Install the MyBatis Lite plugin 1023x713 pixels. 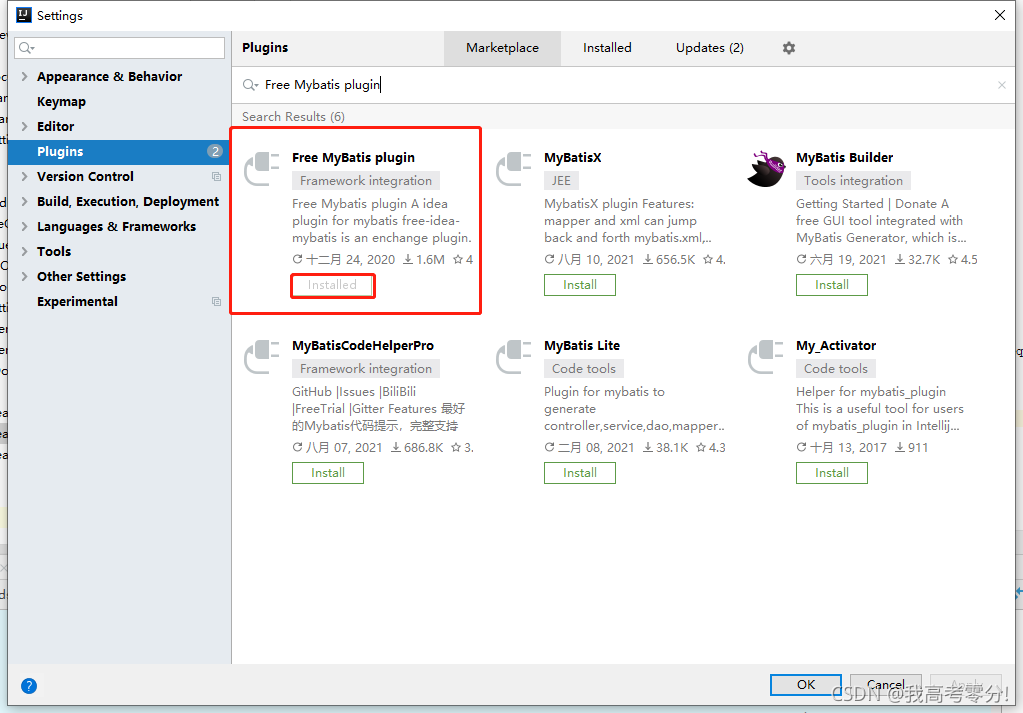tap(579, 473)
